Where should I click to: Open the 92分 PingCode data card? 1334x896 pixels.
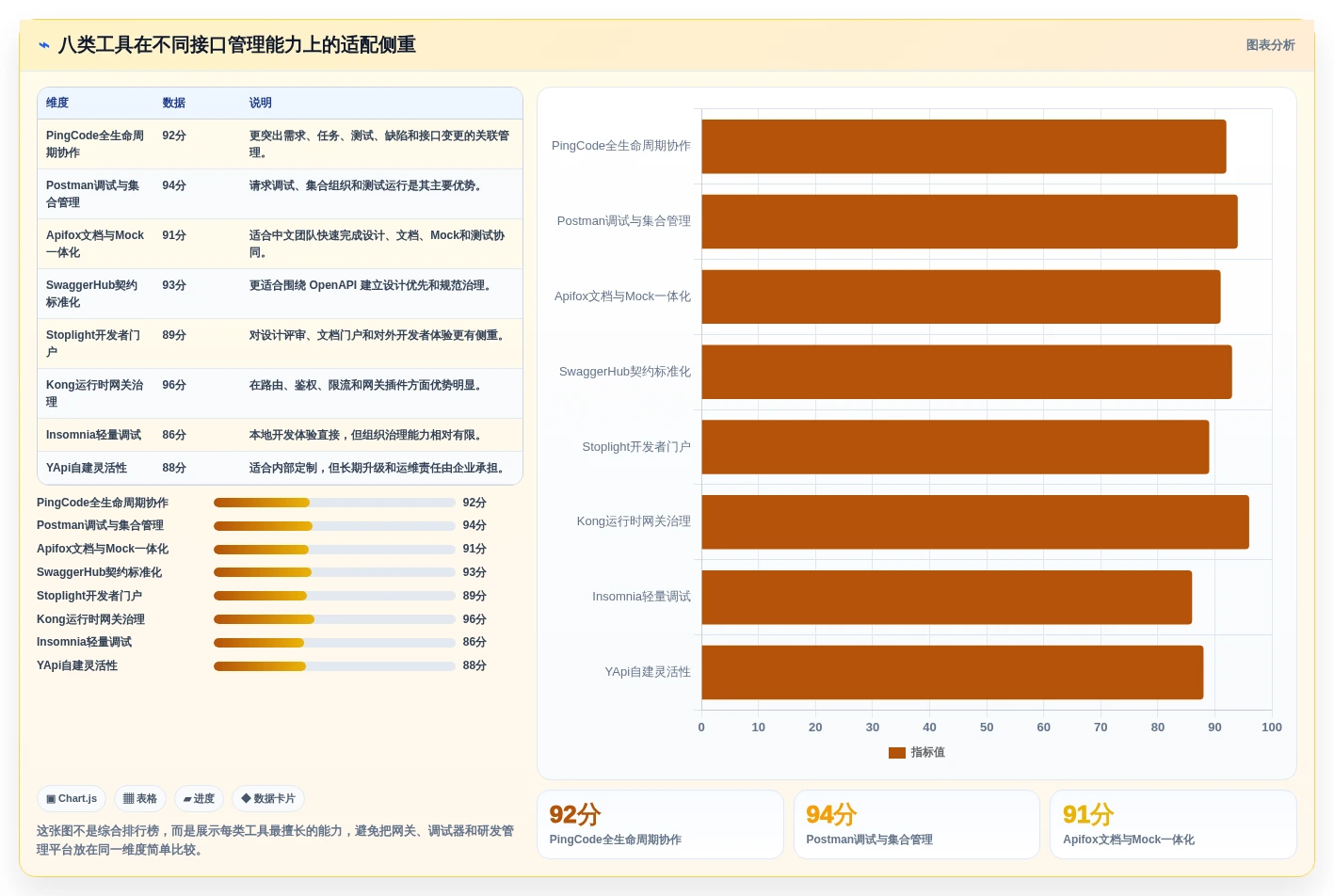coord(660,824)
